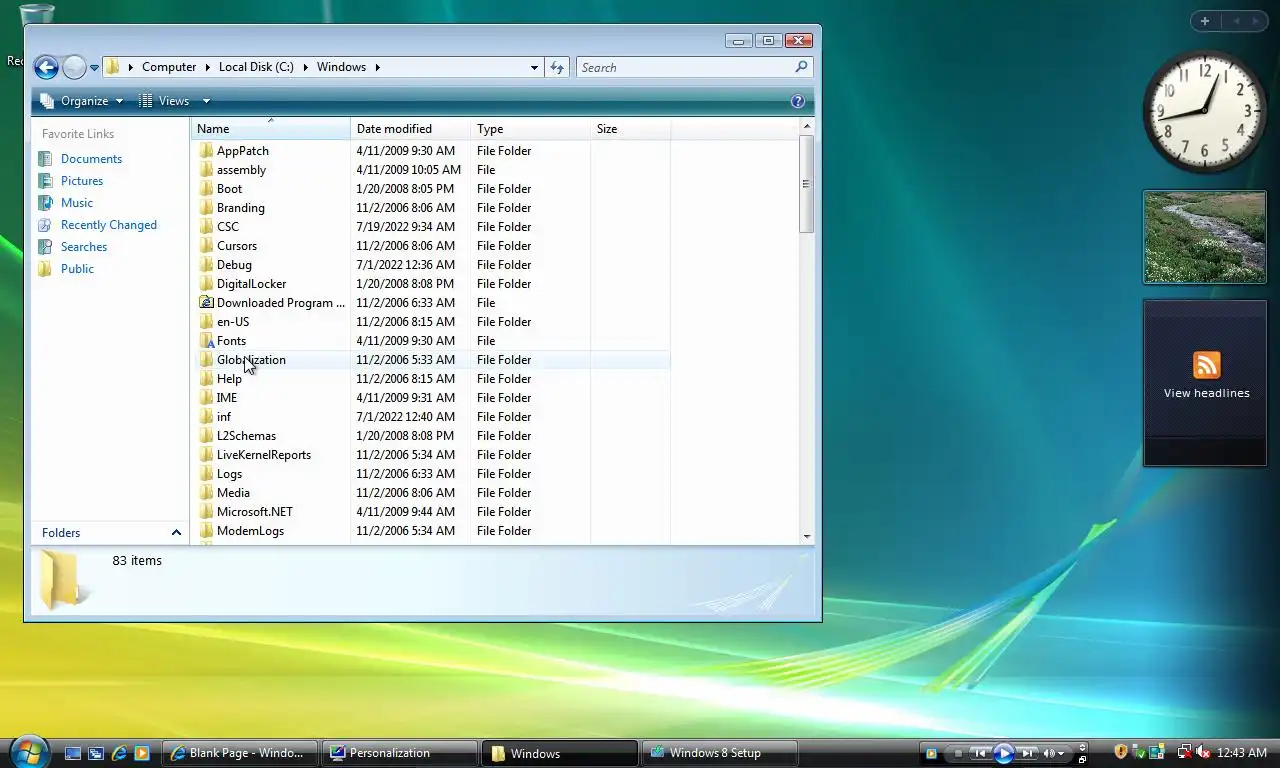Click View headlines RSS gadget icon
Image resolution: width=1280 pixels, height=768 pixels.
(1206, 365)
